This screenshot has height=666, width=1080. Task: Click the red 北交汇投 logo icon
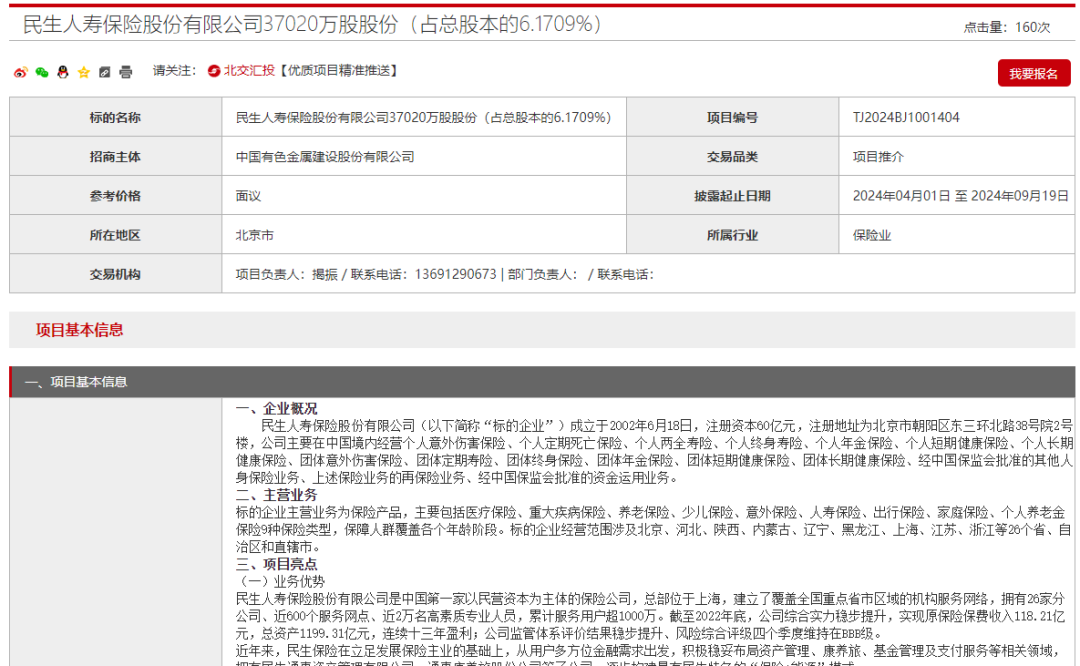pyautogui.click(x=213, y=71)
